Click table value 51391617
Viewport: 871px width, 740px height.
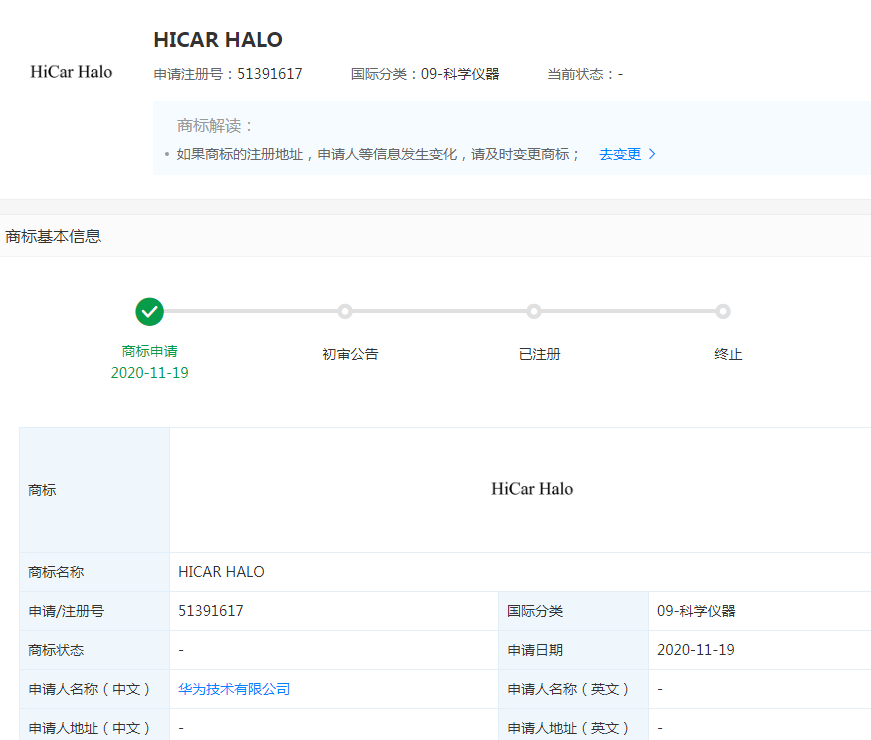[x=211, y=611]
